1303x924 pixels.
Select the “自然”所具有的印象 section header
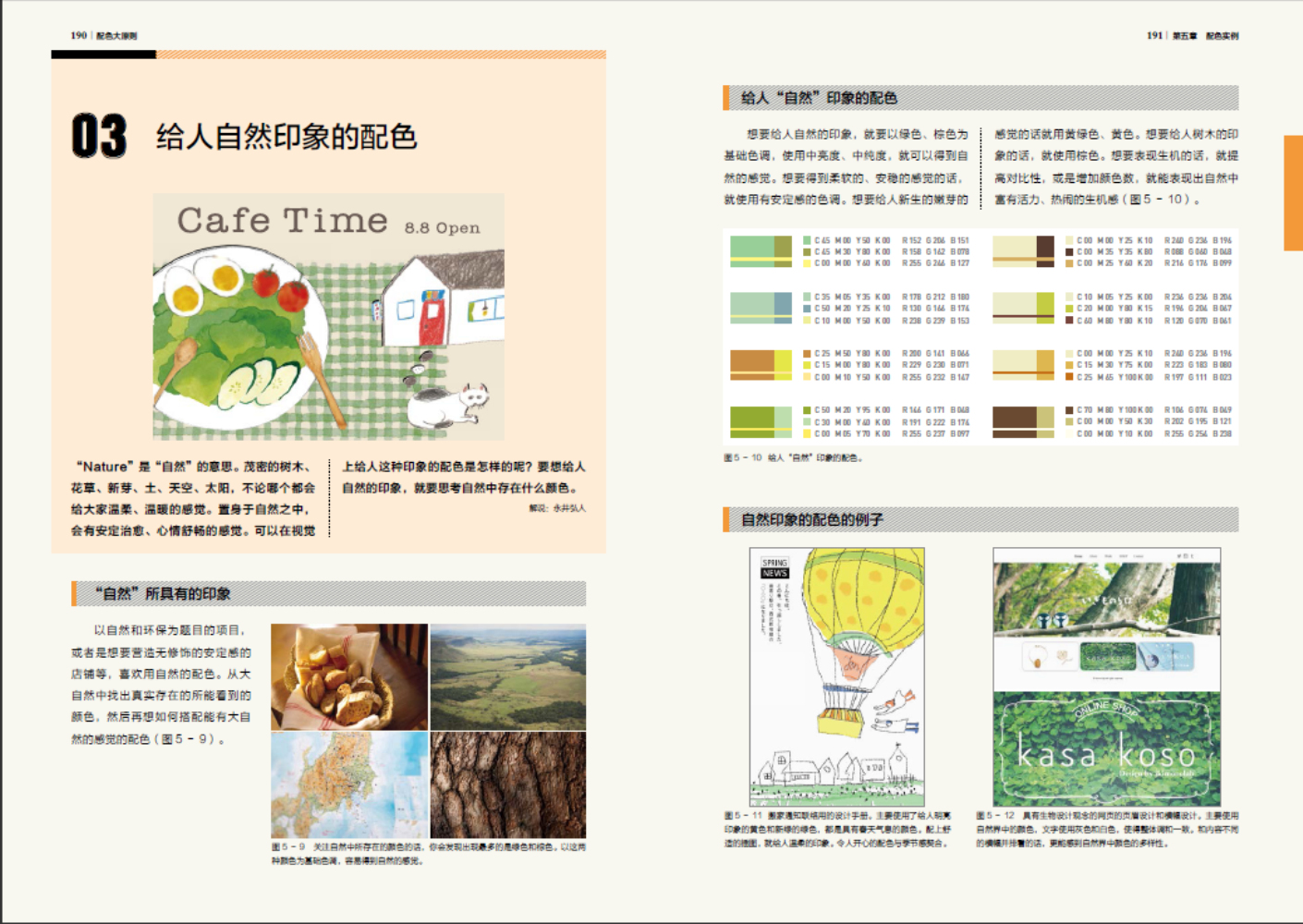coord(163,593)
